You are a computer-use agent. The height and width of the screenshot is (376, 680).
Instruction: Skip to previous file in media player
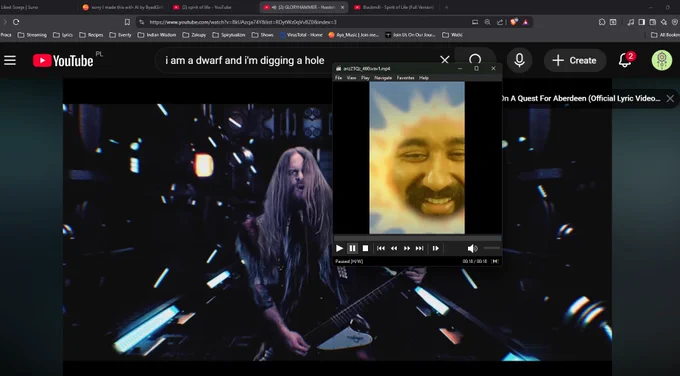point(381,248)
